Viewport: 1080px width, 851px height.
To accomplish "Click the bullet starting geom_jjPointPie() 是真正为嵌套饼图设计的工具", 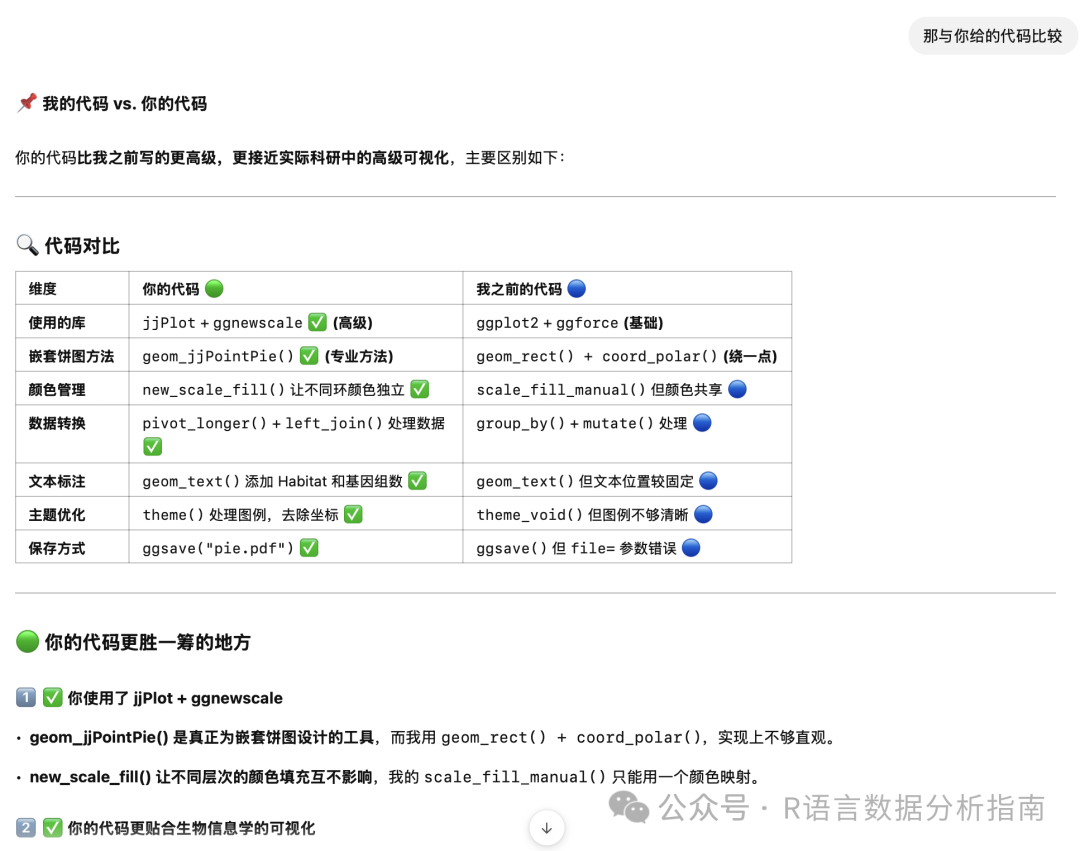I will tap(434, 737).
